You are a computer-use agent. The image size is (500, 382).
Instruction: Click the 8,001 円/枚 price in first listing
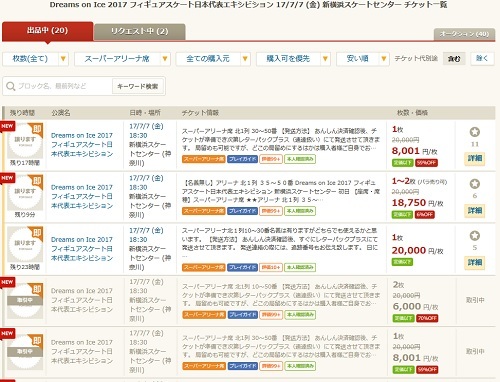coord(414,151)
